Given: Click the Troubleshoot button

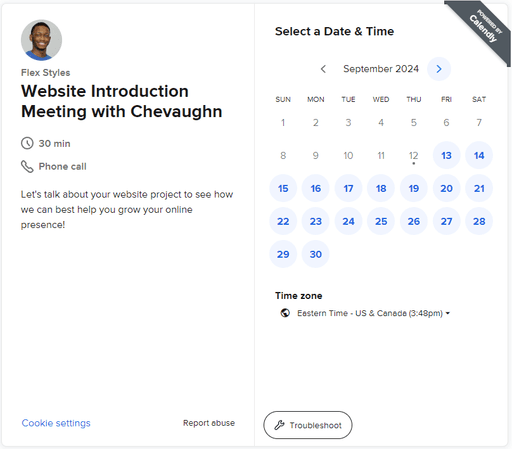Looking at the screenshot, I should coord(308,425).
